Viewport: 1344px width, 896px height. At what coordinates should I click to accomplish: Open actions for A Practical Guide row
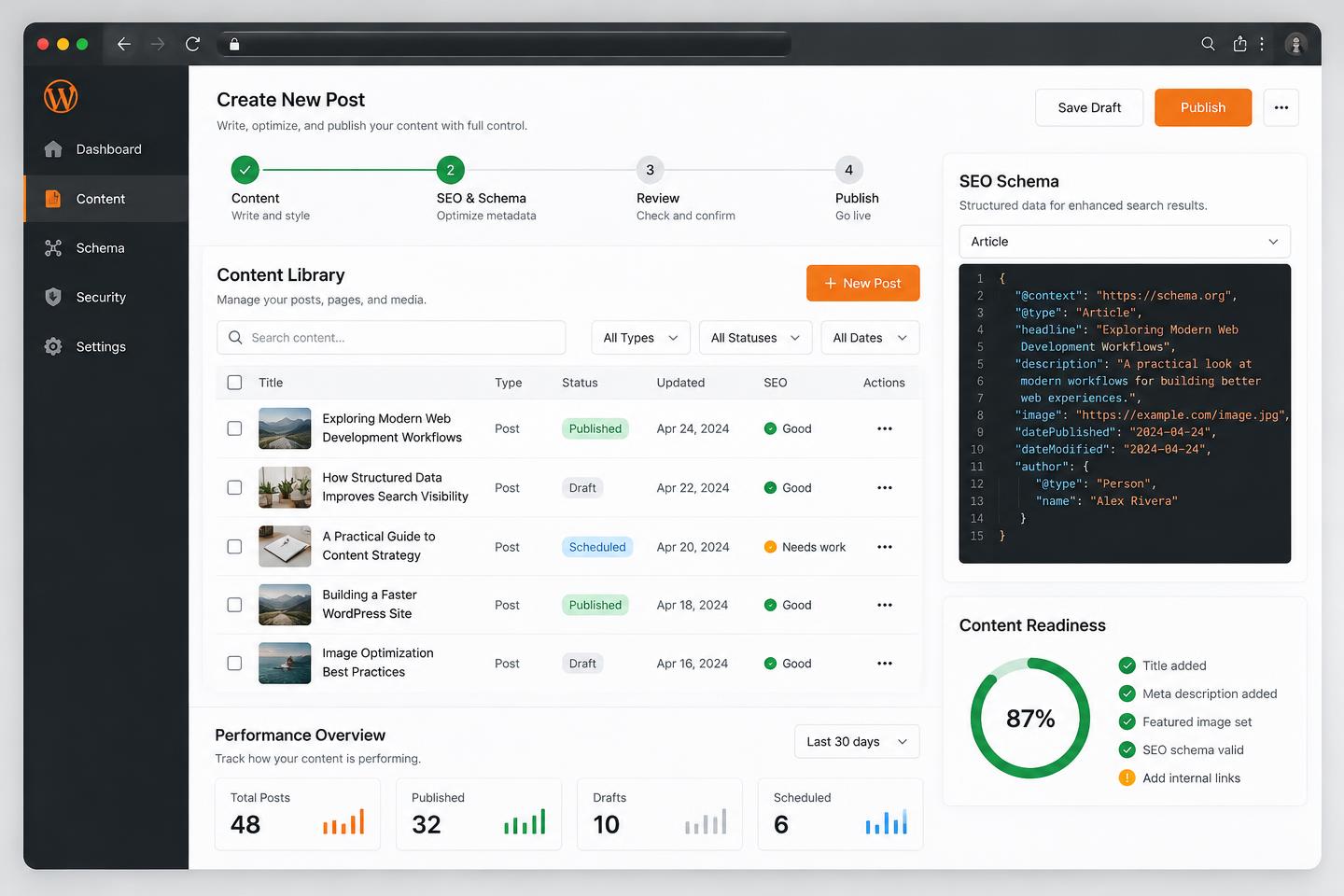pyautogui.click(x=885, y=547)
